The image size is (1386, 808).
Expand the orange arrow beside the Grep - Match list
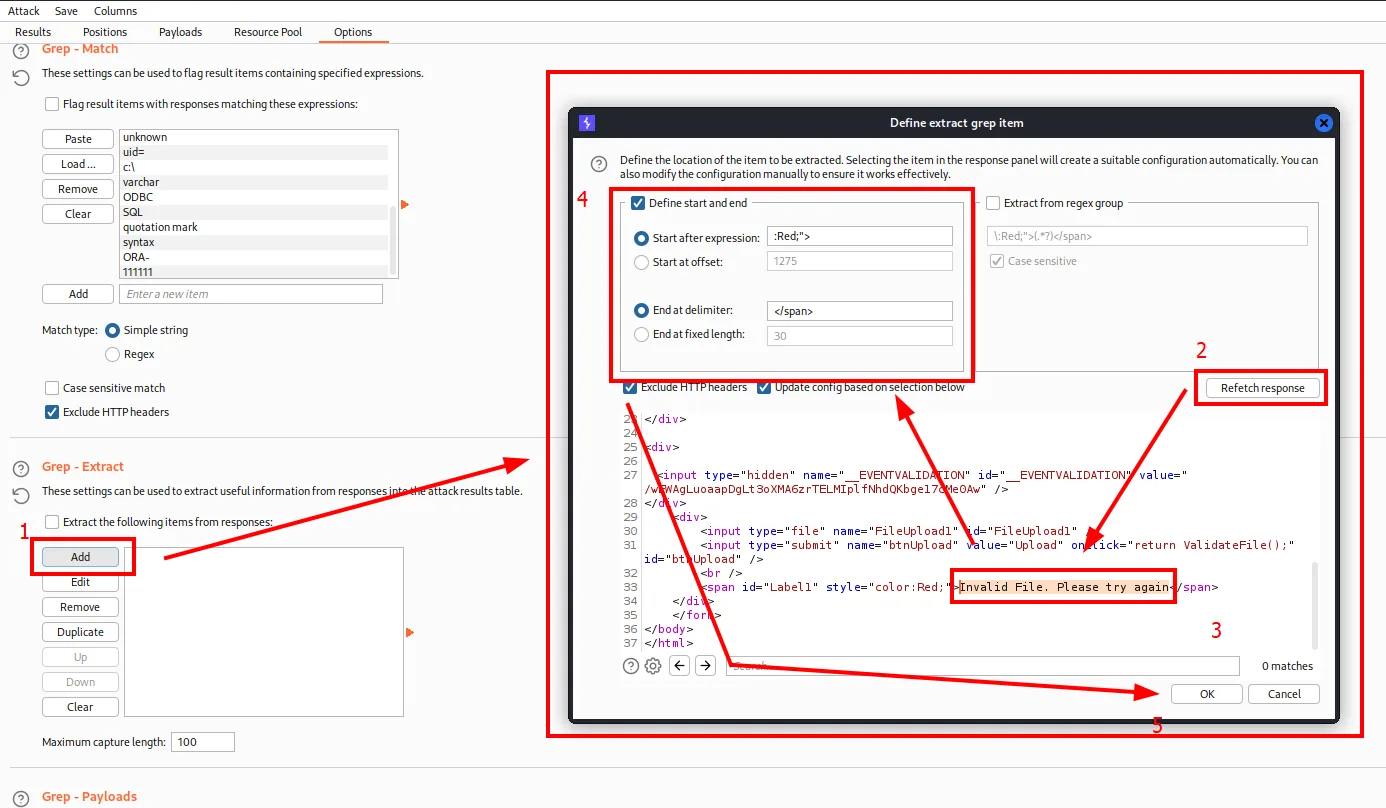click(x=405, y=205)
